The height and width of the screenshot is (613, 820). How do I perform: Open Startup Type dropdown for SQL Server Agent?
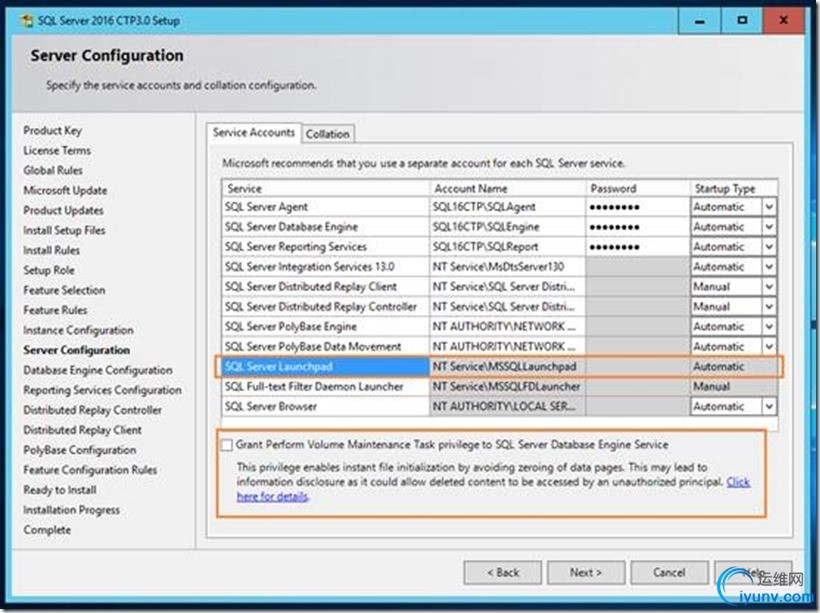(769, 207)
